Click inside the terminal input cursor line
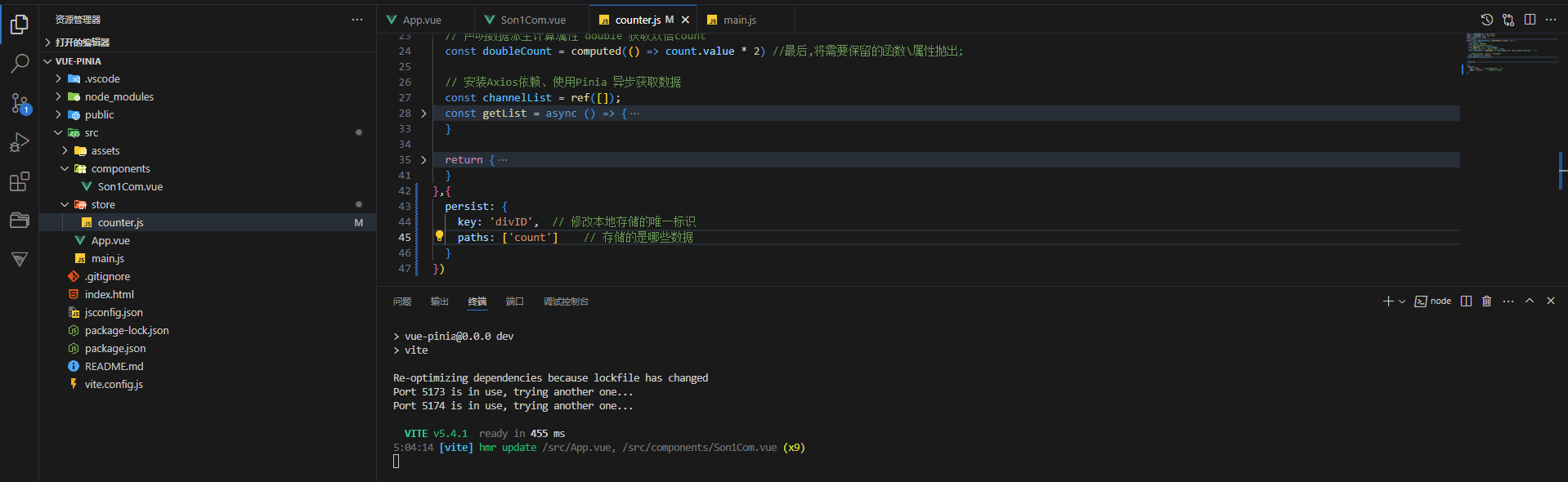Image resolution: width=1568 pixels, height=482 pixels. tap(396, 462)
